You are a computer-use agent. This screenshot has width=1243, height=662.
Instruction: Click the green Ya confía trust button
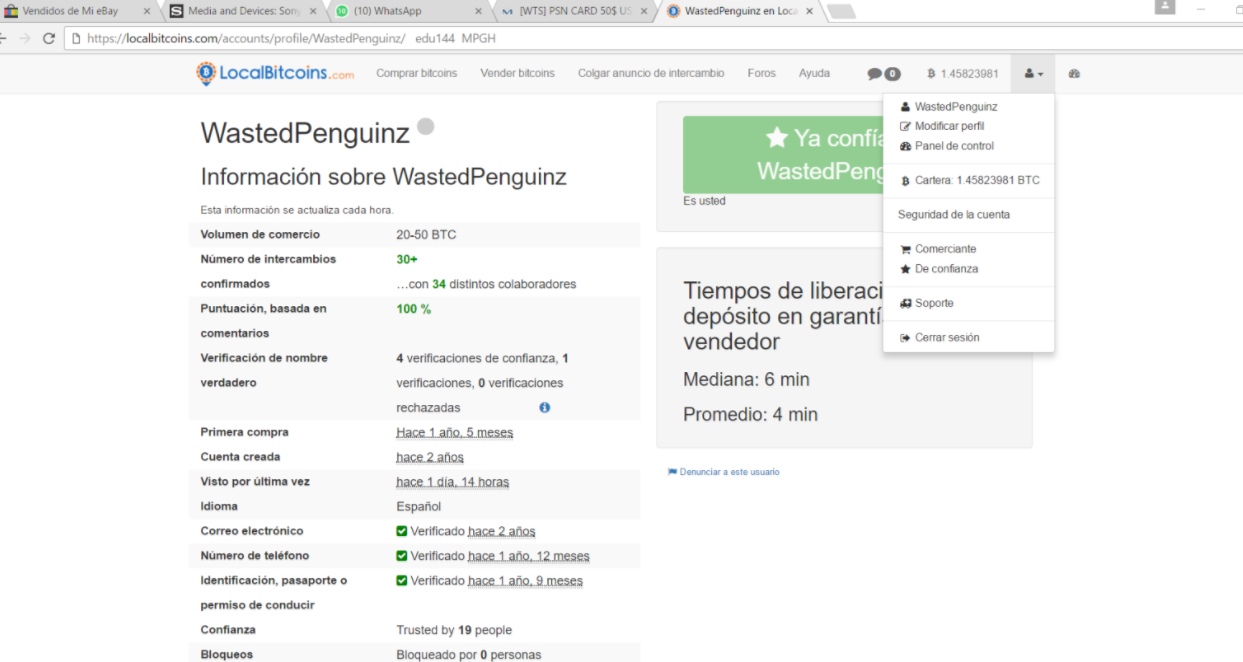783,155
